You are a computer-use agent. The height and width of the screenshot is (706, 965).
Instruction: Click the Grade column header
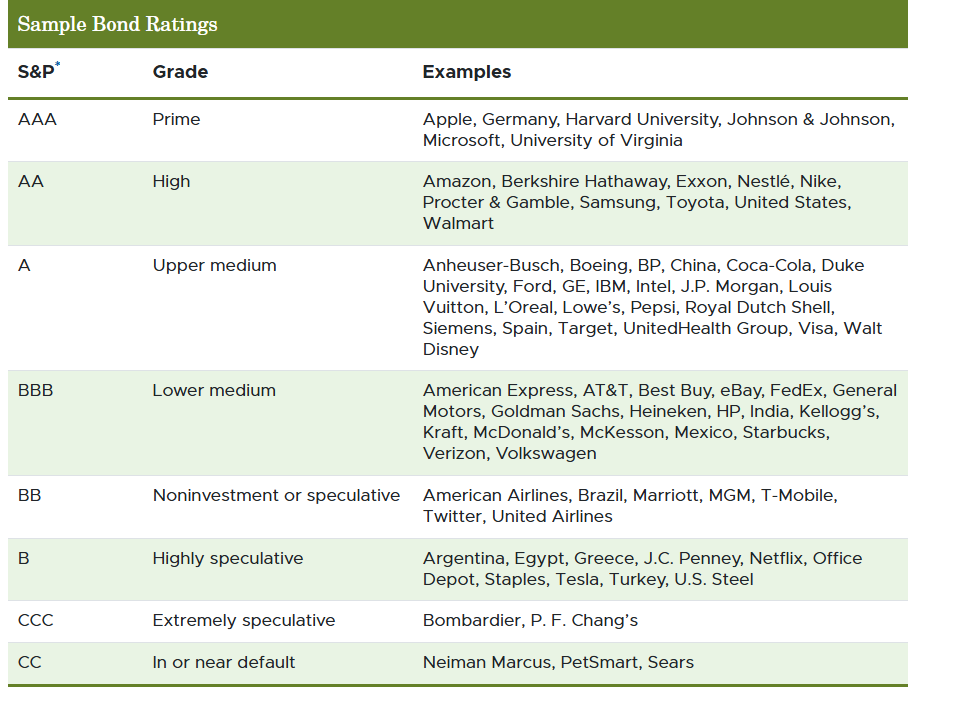(180, 72)
